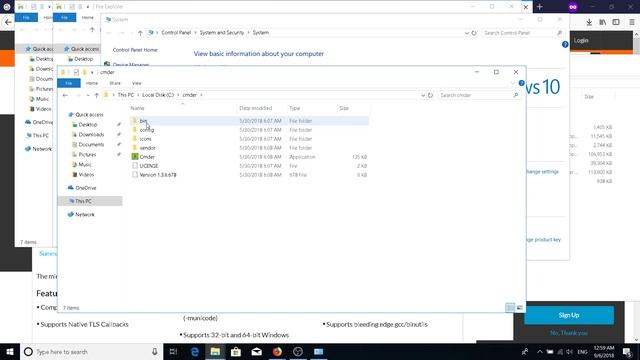The height and width of the screenshot is (360, 640).
Task: Sort by Size column header
Action: click(x=344, y=108)
